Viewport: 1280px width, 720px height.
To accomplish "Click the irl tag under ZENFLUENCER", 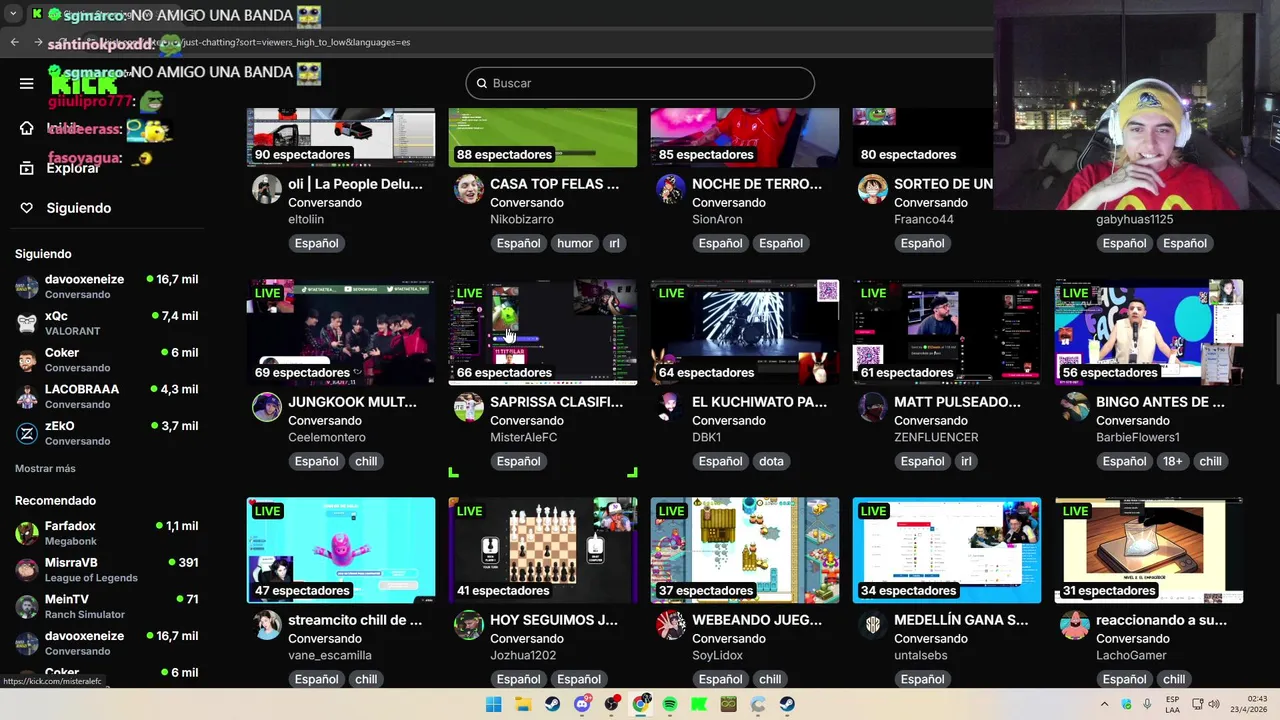I will 966,461.
